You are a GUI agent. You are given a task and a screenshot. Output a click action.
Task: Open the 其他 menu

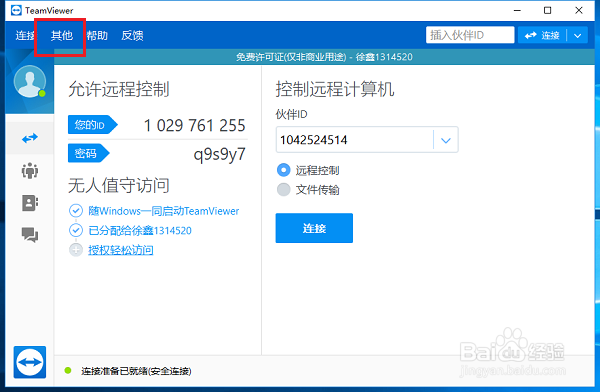(x=62, y=35)
